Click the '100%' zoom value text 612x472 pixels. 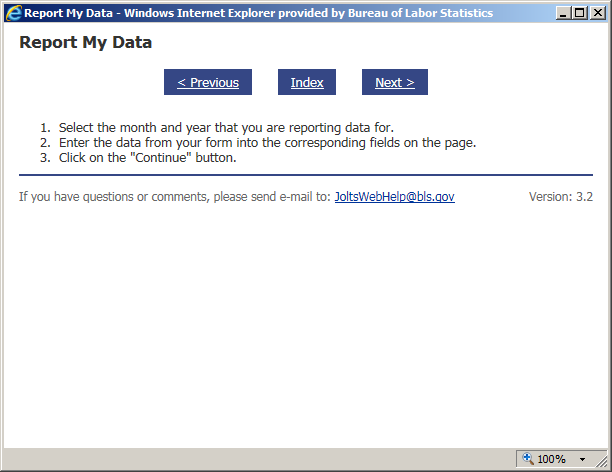551,459
